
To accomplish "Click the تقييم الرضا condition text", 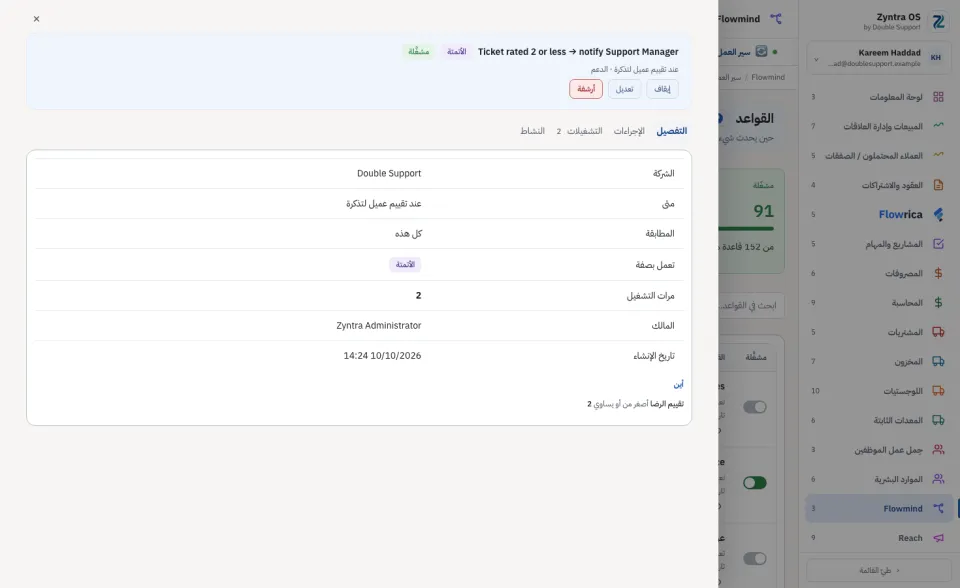I will pos(667,404).
